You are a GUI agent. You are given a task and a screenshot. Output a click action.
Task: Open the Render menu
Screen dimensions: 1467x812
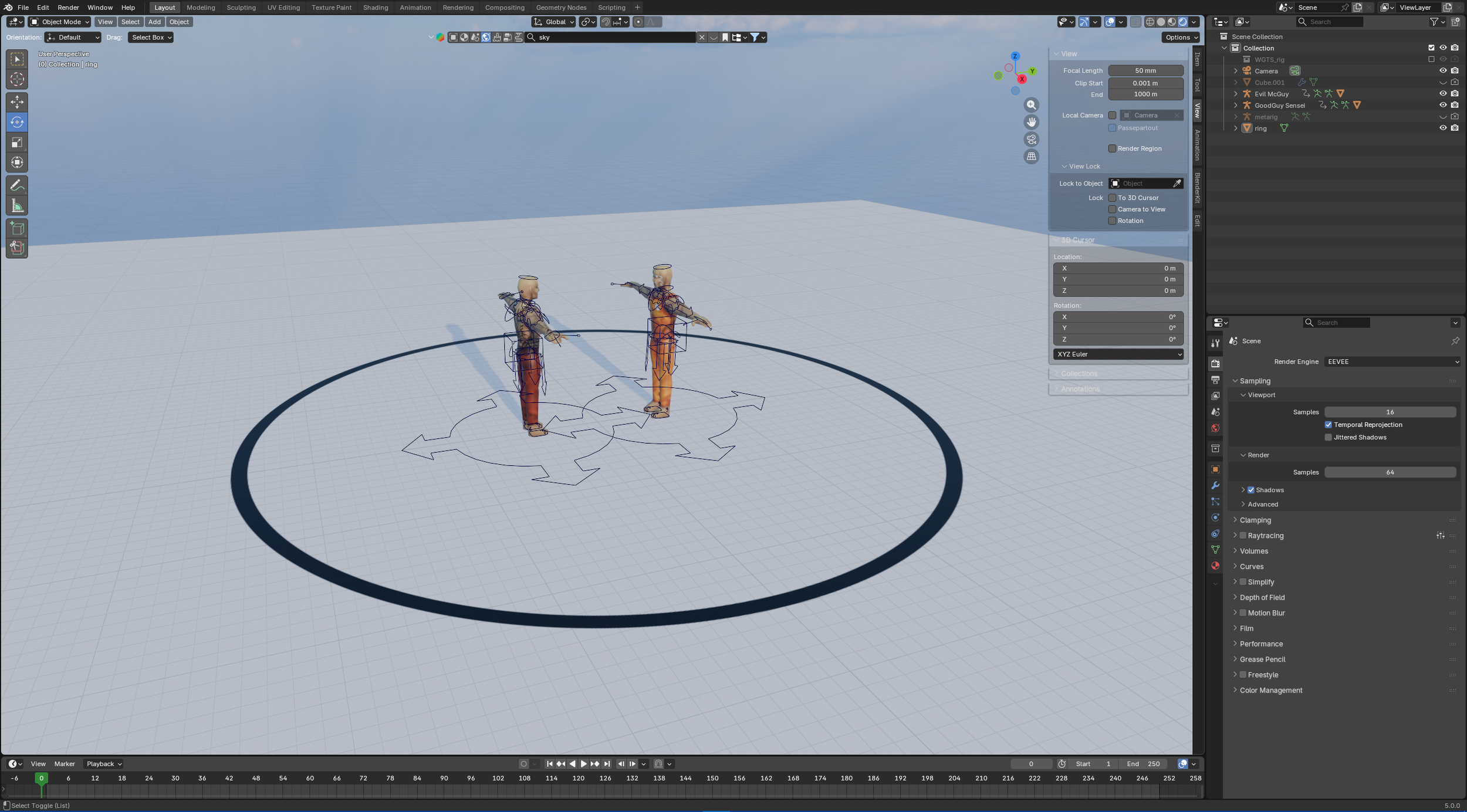[x=68, y=8]
